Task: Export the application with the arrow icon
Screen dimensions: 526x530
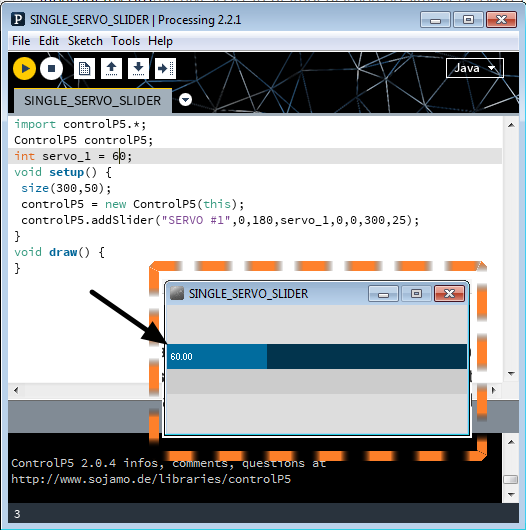Action: pyautogui.click(x=165, y=69)
